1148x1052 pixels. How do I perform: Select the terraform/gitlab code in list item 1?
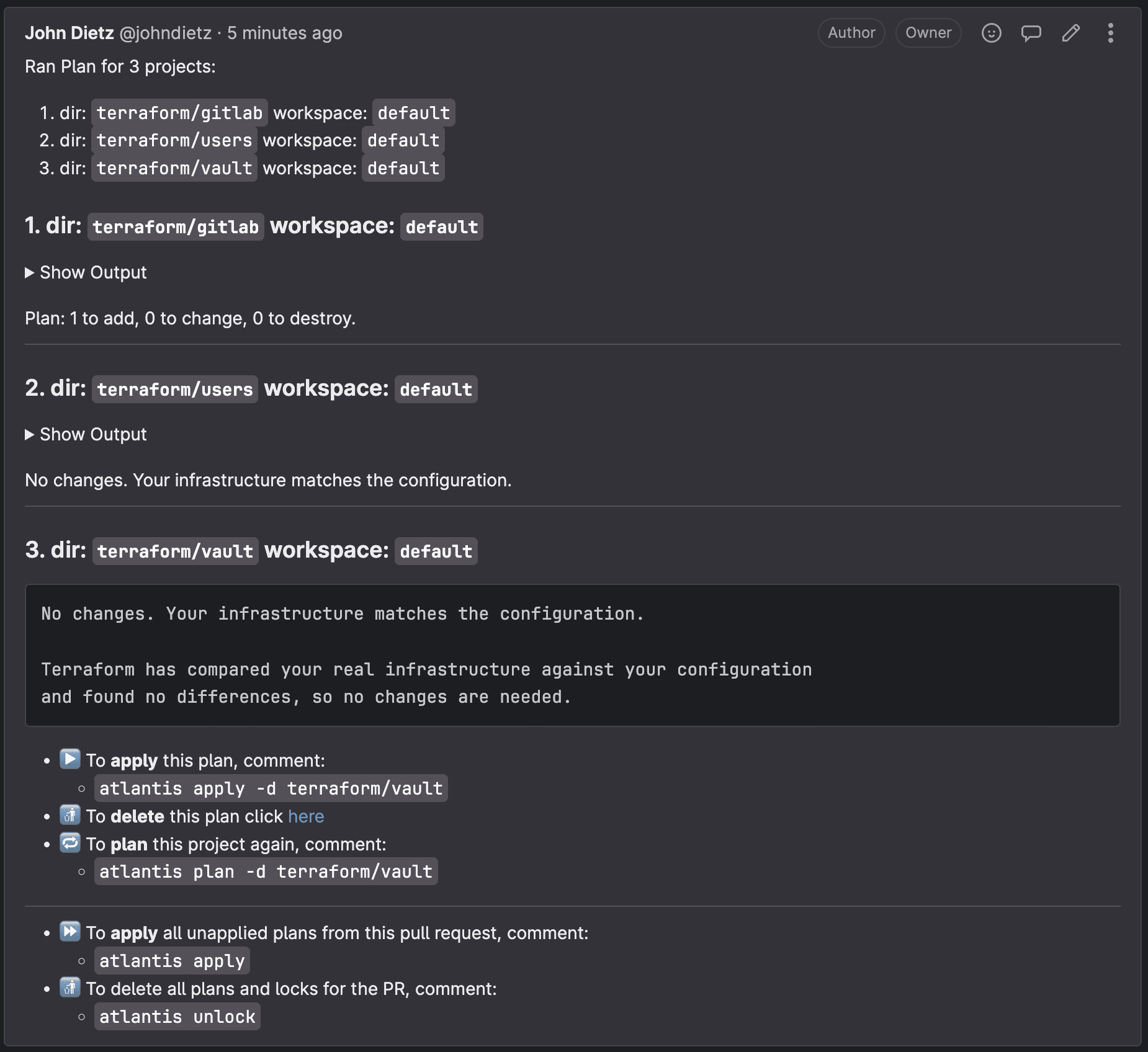click(179, 113)
